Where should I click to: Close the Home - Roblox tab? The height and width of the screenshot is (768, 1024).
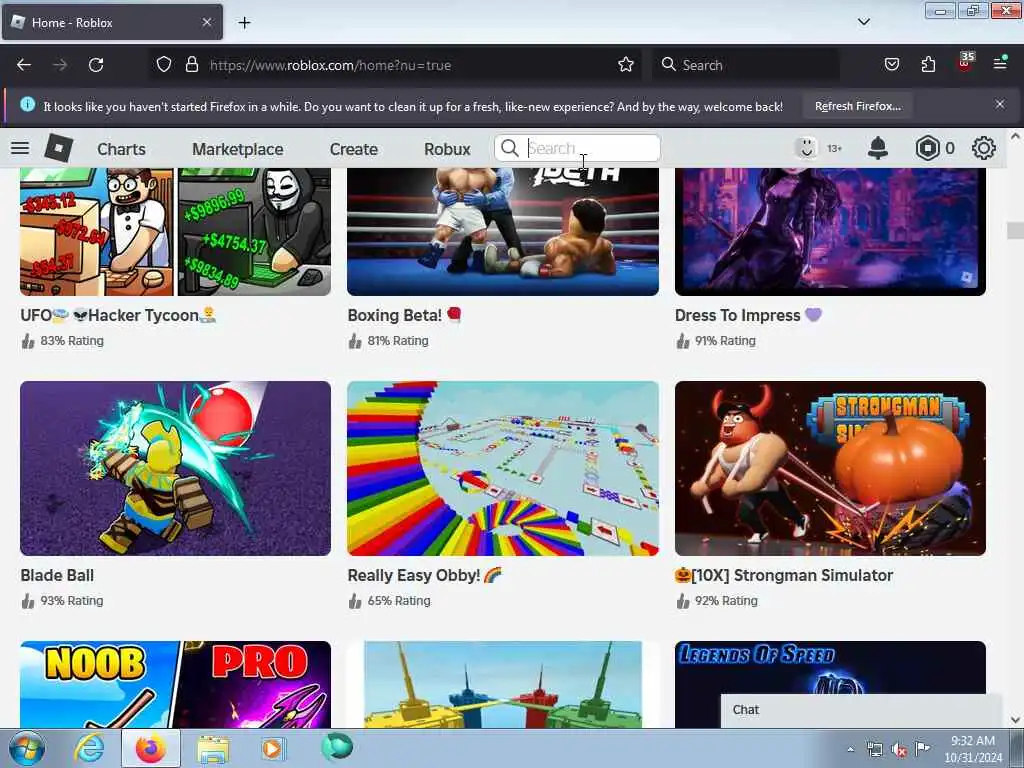click(x=206, y=22)
